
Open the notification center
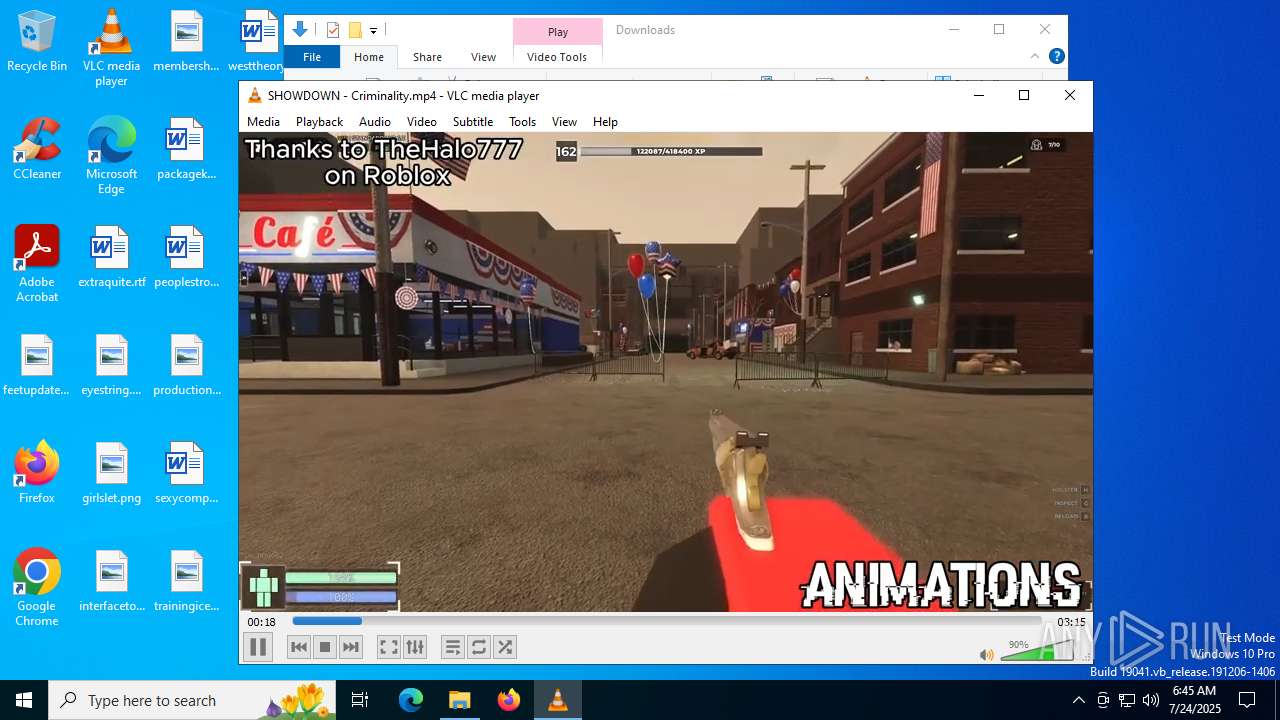click(1247, 700)
